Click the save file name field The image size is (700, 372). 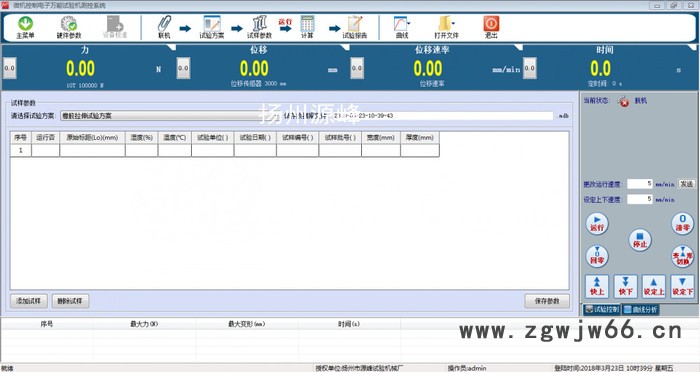pyautogui.click(x=442, y=116)
